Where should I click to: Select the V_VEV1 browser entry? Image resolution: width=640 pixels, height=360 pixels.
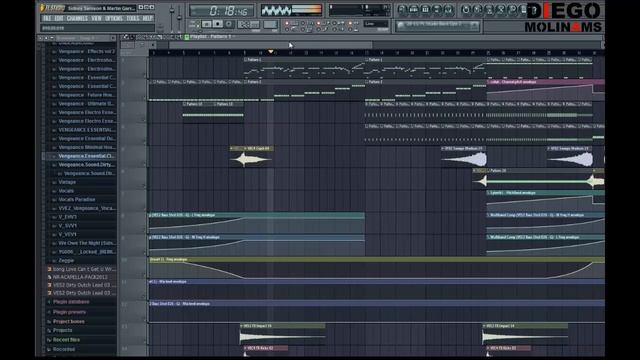[67, 234]
